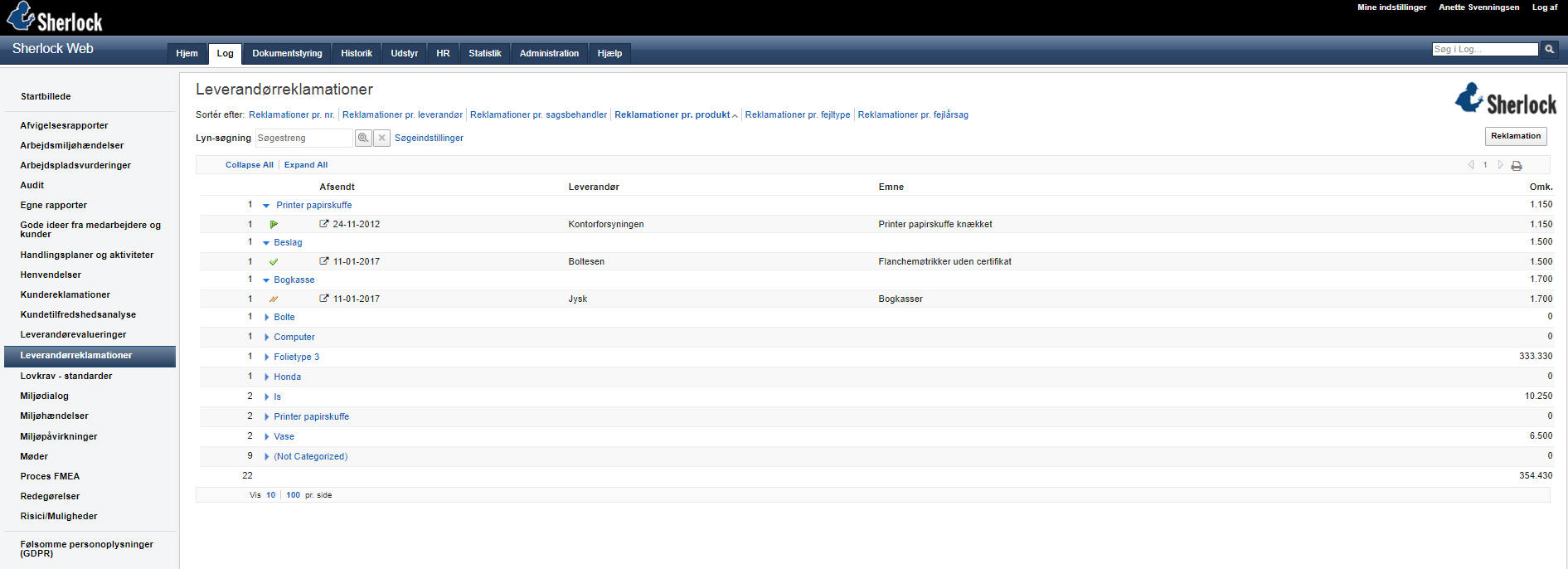Click Expand All
1568x569 pixels.
pos(306,165)
